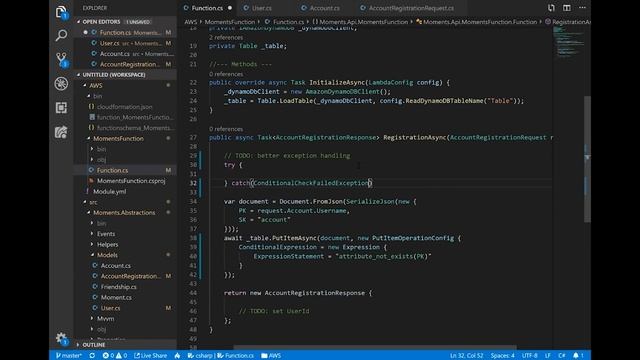640x360 pixels.
Task: Switch to the AccountRegistrationRequest.cs tab
Action: pos(411,8)
